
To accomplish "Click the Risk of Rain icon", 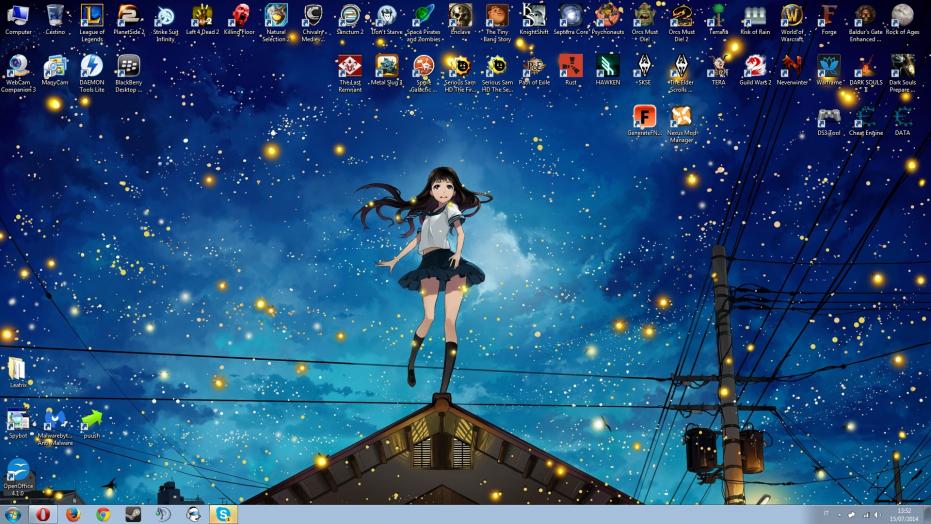I will click(755, 20).
